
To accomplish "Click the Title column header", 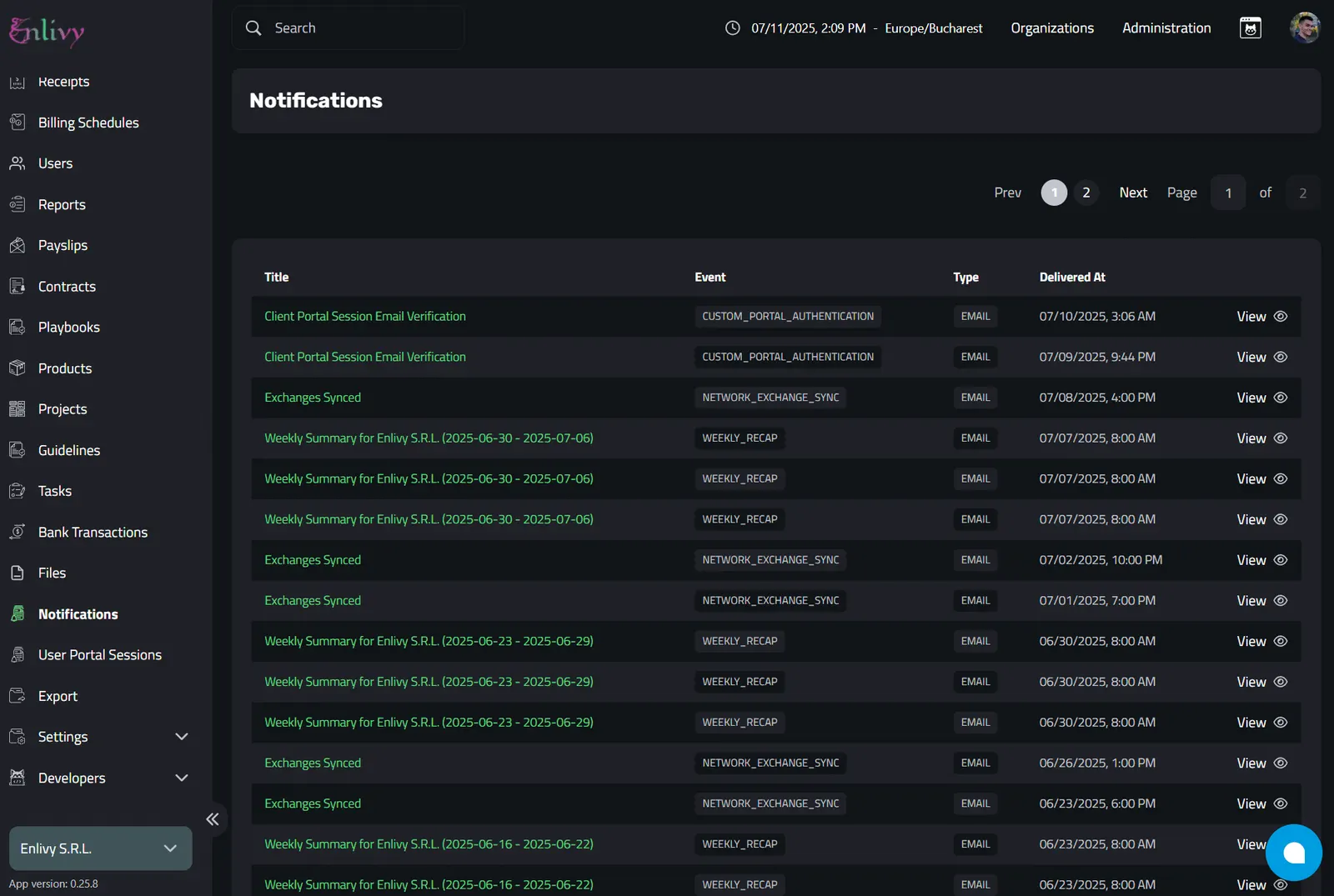I will coord(277,277).
